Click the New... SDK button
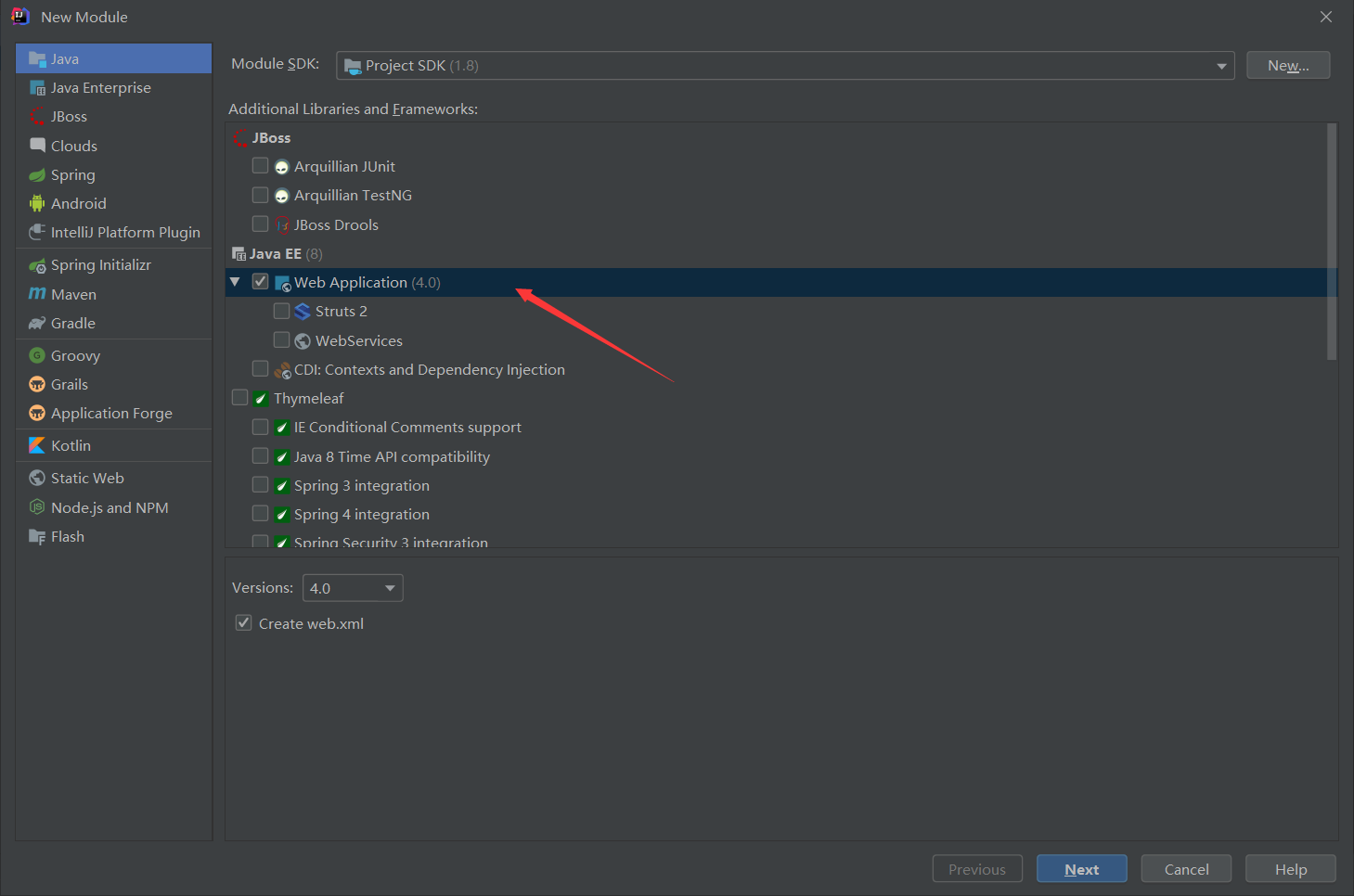Image resolution: width=1354 pixels, height=896 pixels. tap(1288, 66)
